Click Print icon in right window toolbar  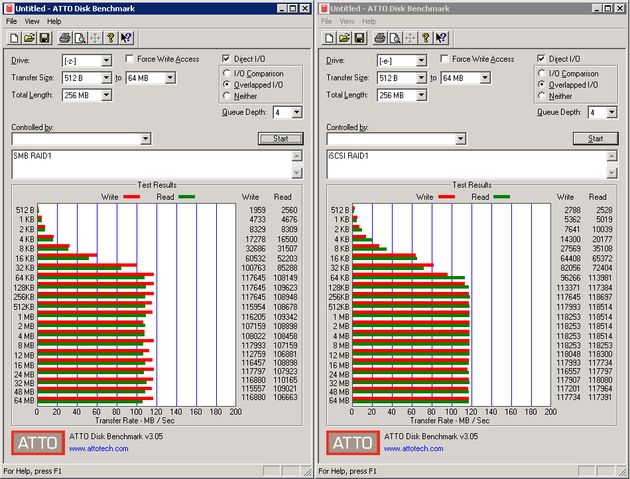pos(380,38)
